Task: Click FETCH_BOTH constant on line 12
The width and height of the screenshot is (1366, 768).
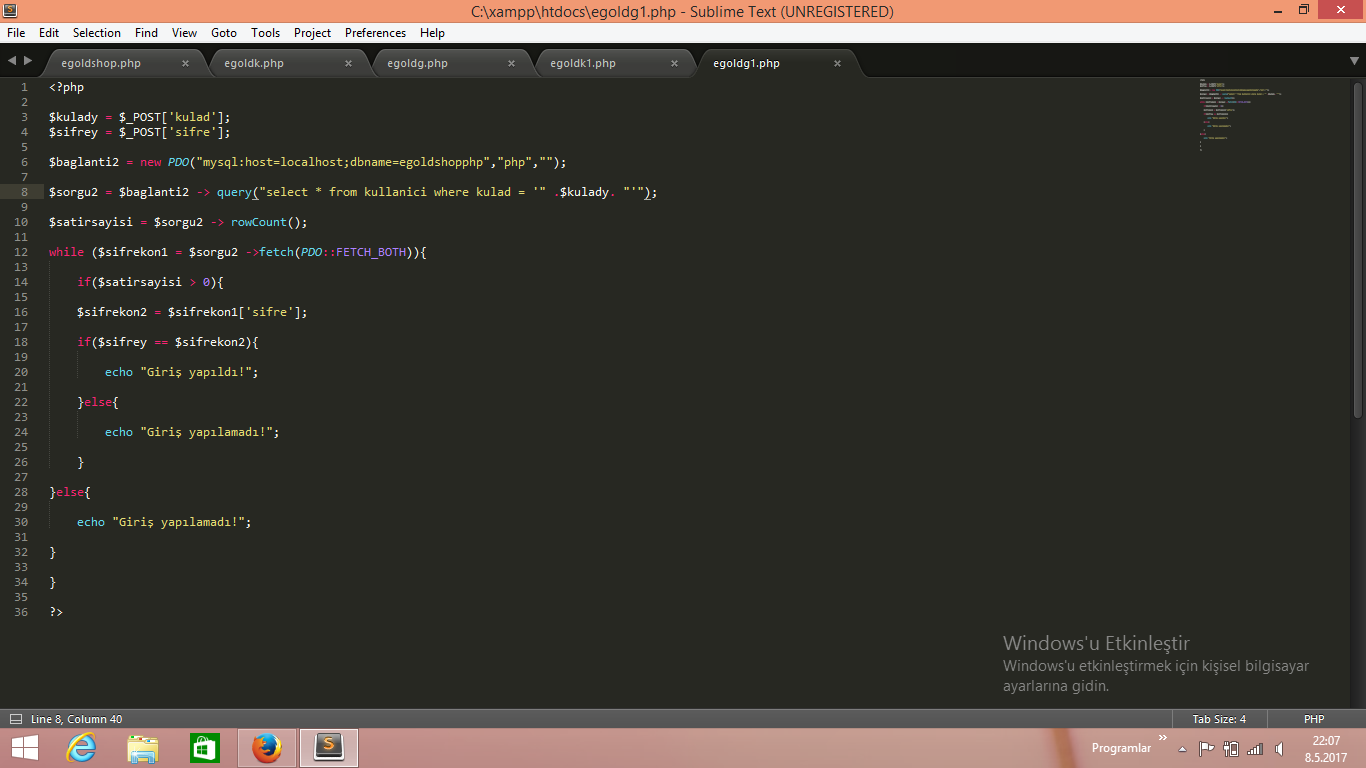Action: tap(371, 252)
